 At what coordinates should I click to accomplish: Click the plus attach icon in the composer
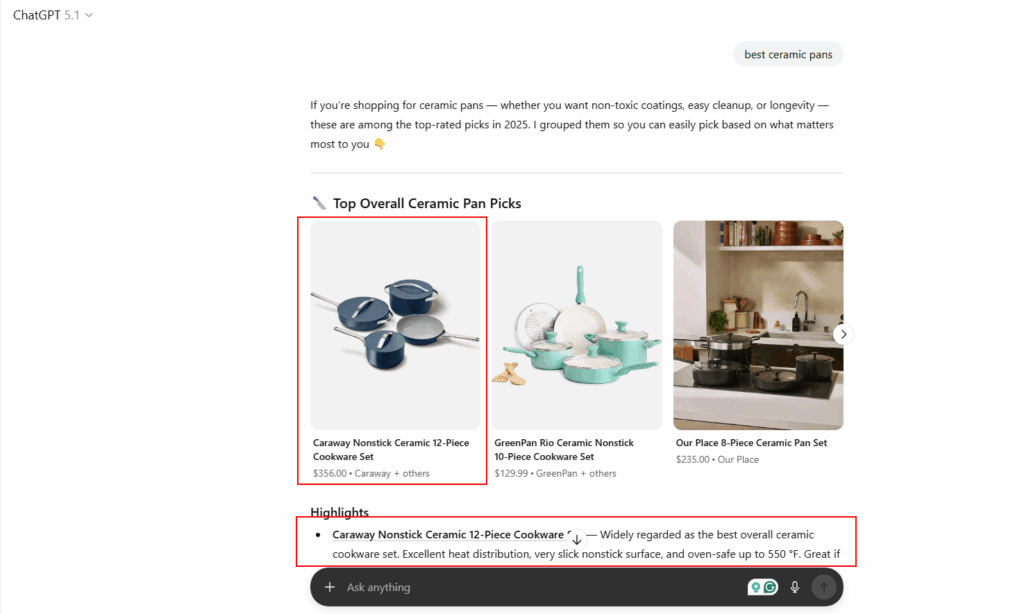pos(330,587)
